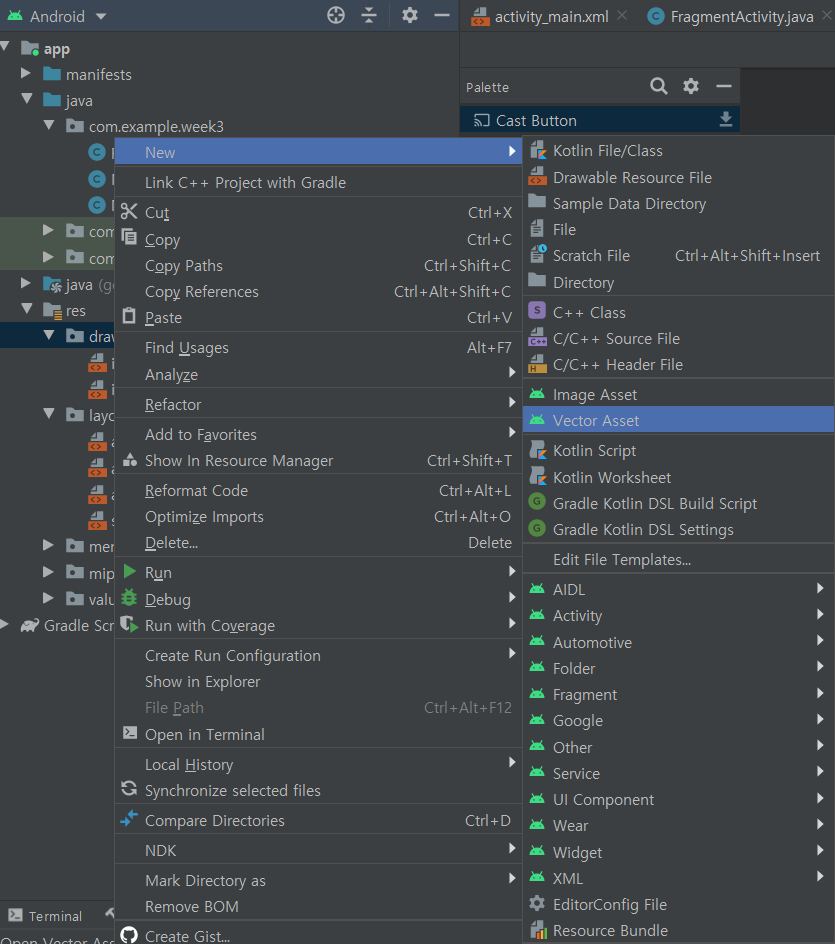Open the Add to Favorites submenu

[318, 434]
